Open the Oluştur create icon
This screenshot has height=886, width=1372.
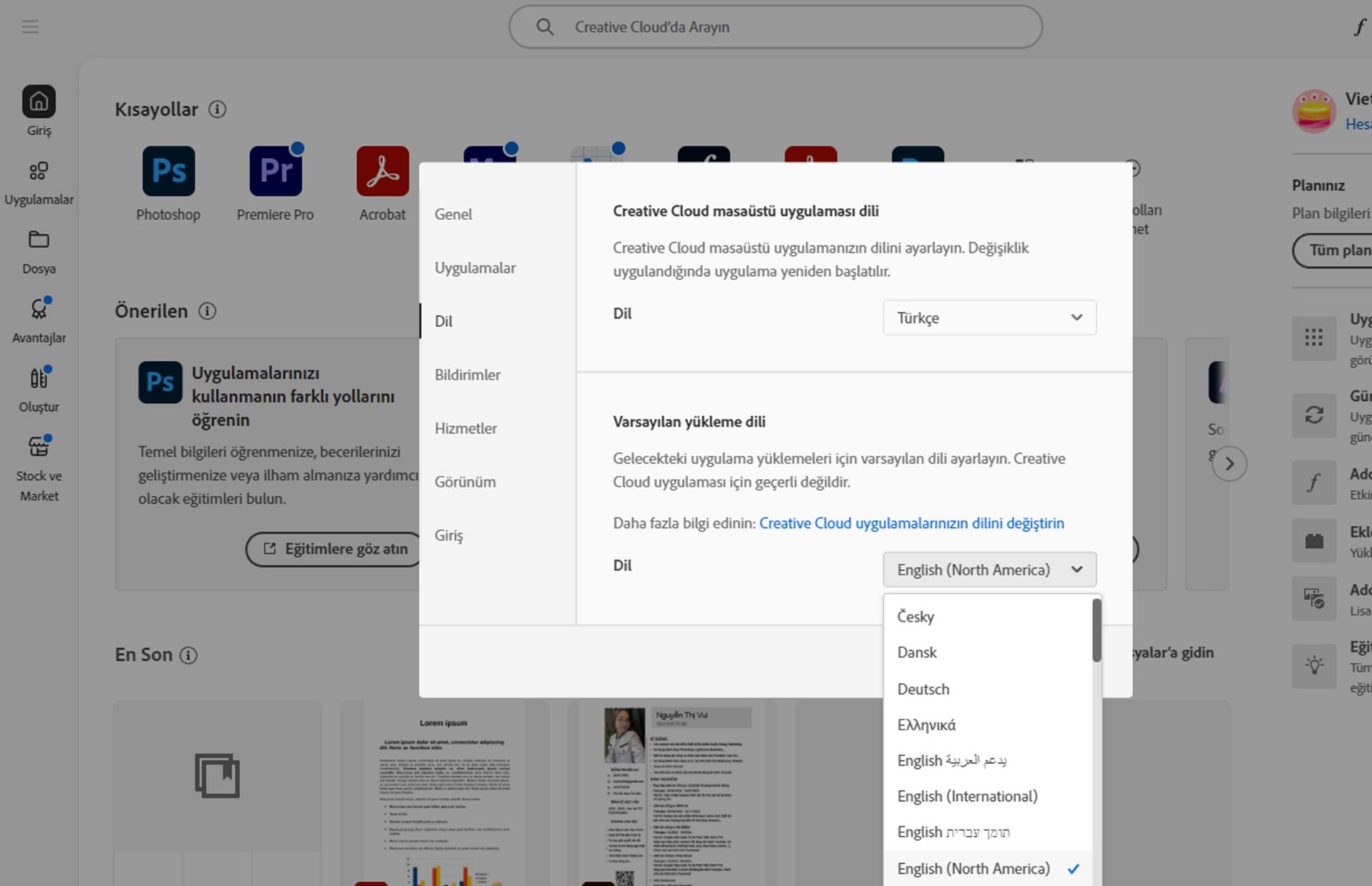point(39,379)
